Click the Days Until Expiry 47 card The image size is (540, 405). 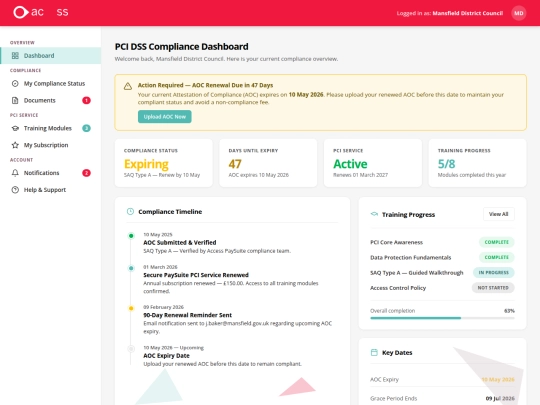tap(268, 163)
